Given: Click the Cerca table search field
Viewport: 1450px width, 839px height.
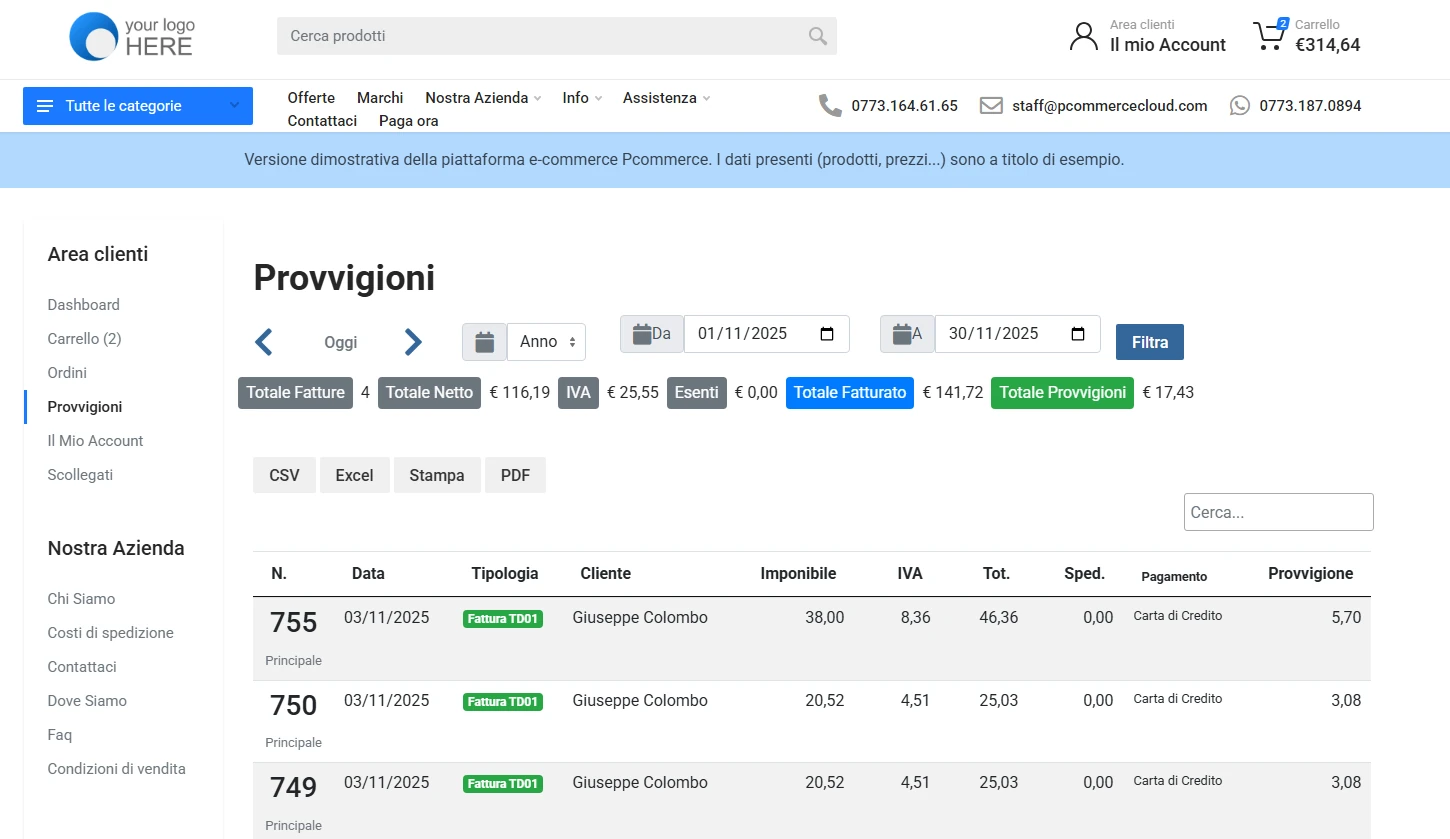Looking at the screenshot, I should [1279, 512].
